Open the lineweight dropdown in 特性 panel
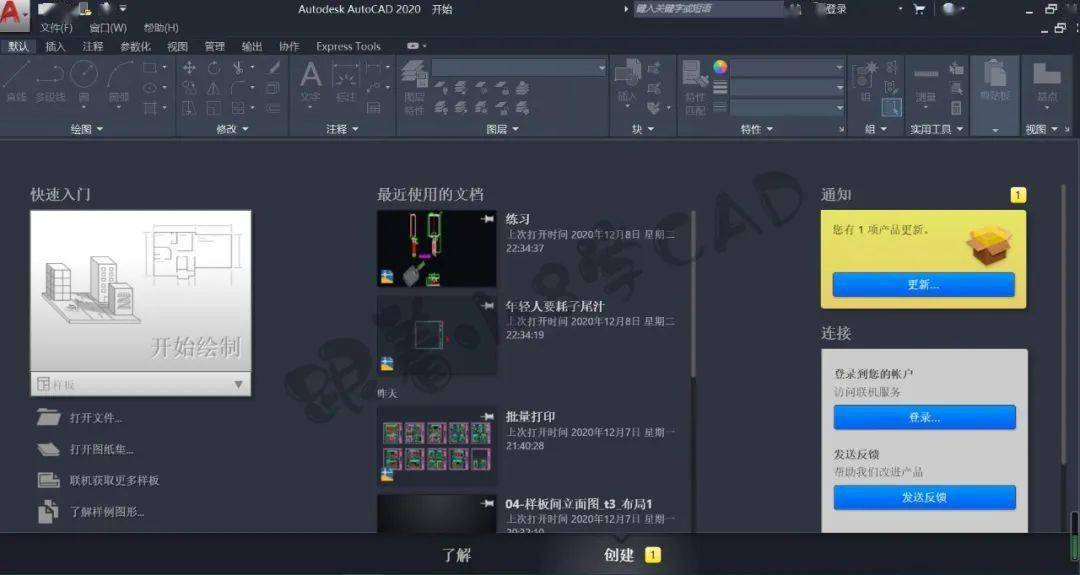Screen dimensions: 1080x575 point(787,87)
